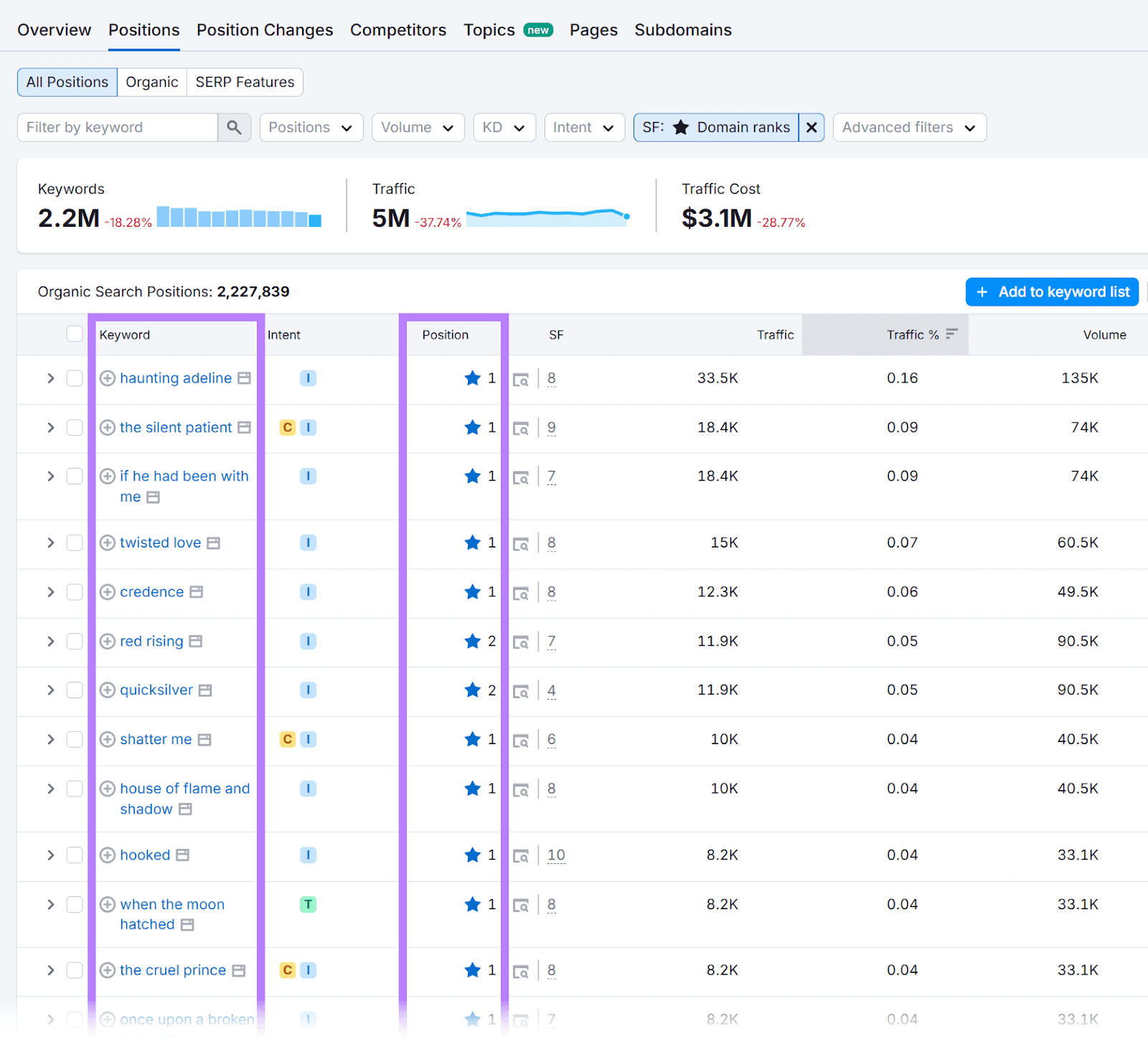1148x1047 pixels.
Task: Click the star icon in red rising row
Action: coord(472,642)
